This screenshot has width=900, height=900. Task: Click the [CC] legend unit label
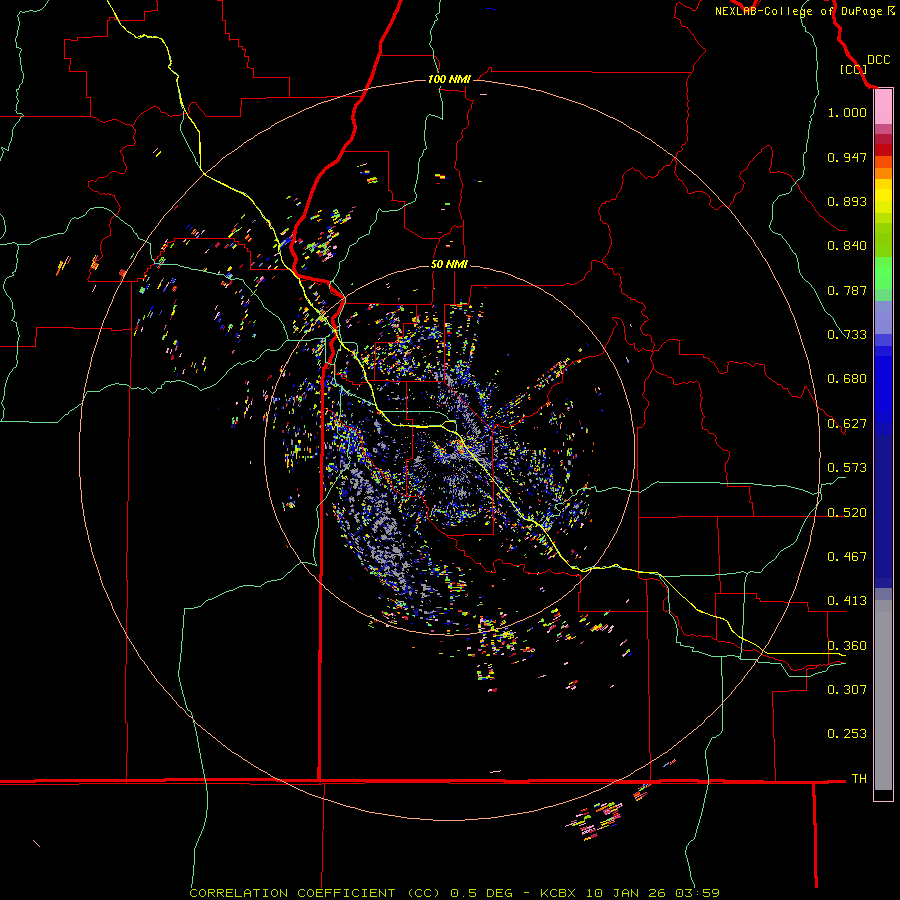[x=853, y=69]
